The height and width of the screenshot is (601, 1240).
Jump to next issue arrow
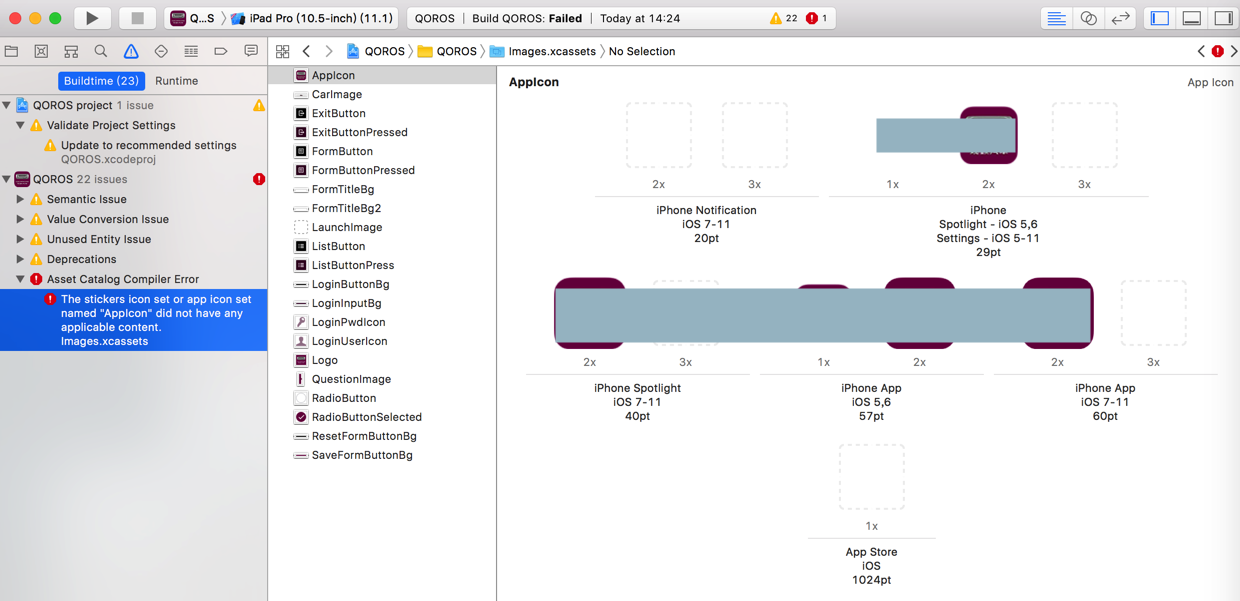(x=1234, y=51)
